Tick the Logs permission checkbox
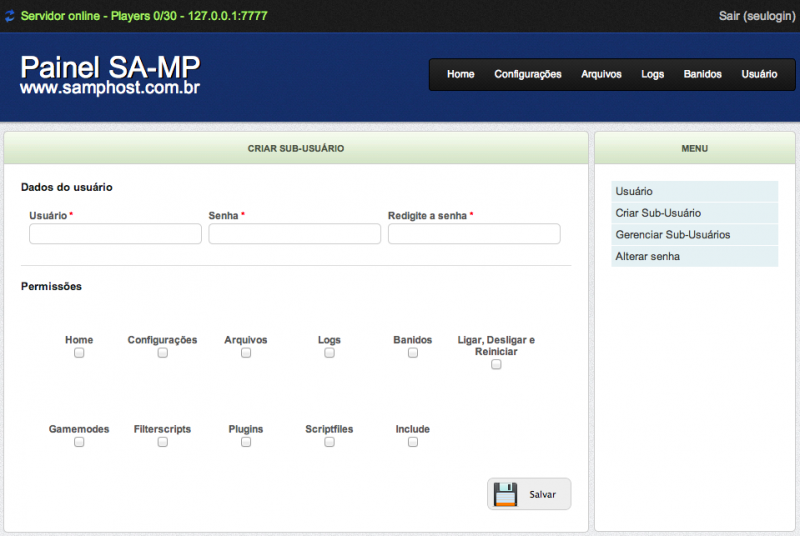Viewport: 800px width, 536px height. [x=330, y=353]
